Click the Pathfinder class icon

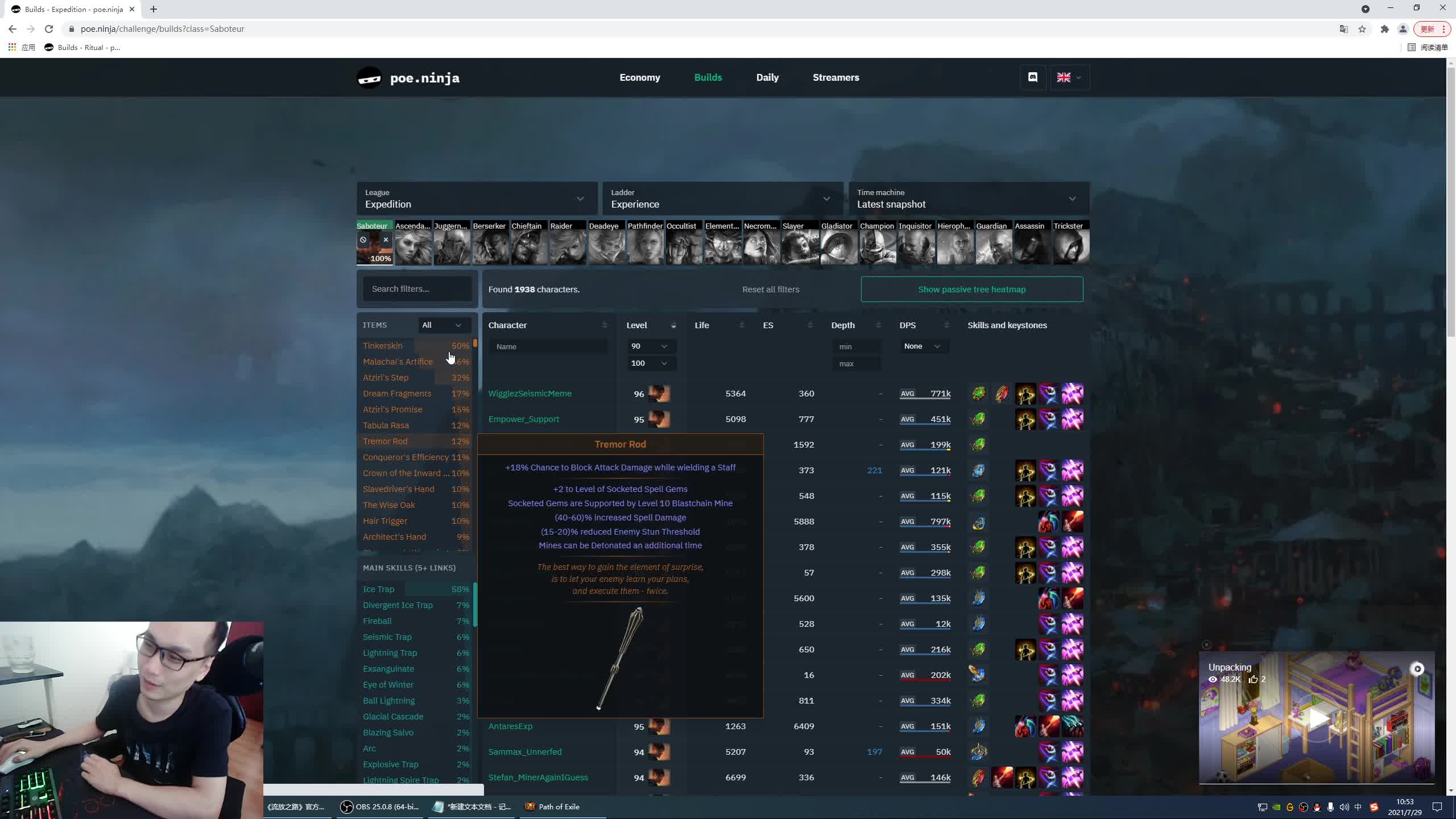pyautogui.click(x=644, y=243)
